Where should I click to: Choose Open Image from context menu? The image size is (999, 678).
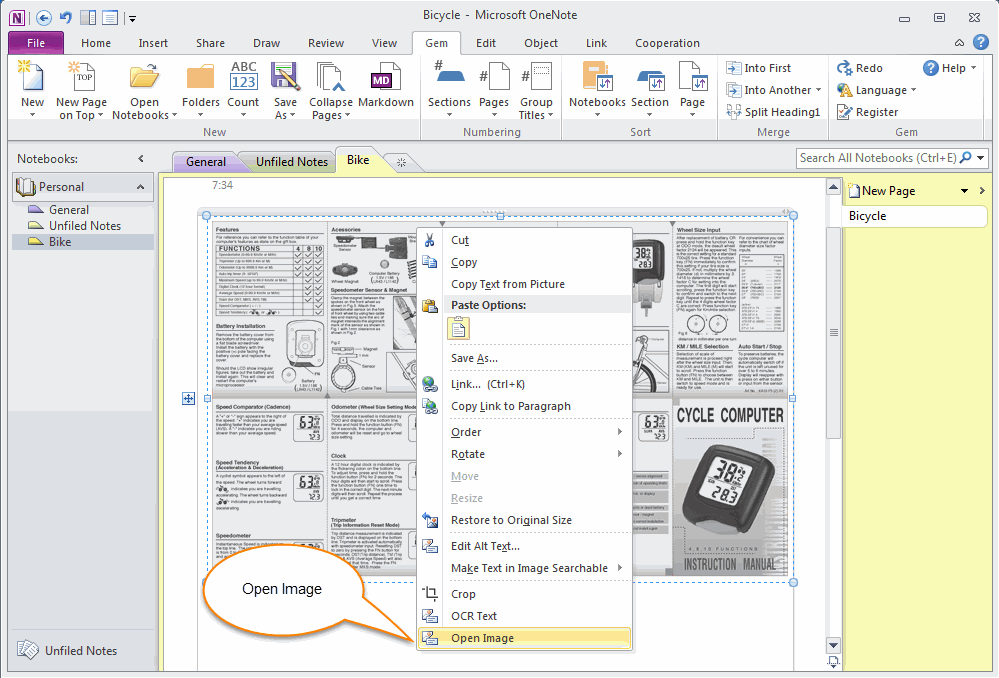click(x=524, y=638)
